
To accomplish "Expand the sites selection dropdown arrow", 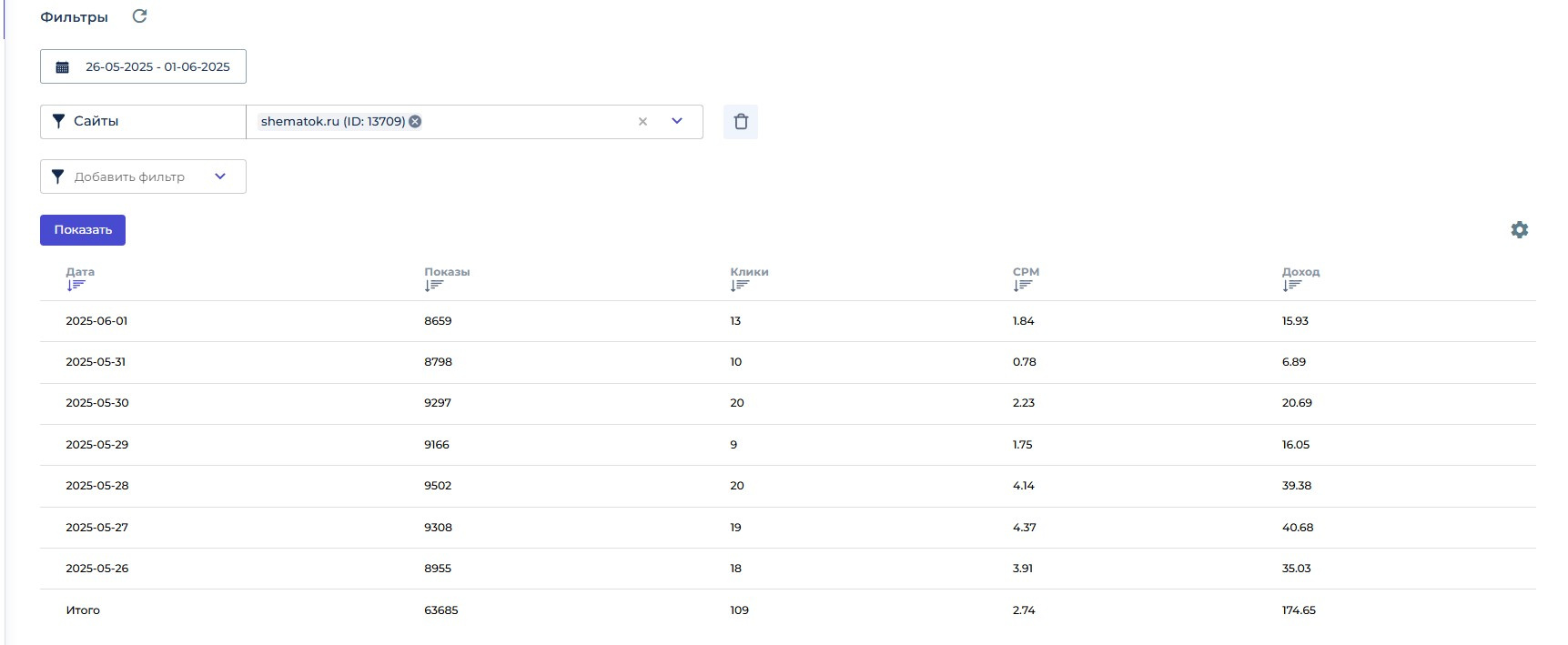I will pyautogui.click(x=677, y=122).
